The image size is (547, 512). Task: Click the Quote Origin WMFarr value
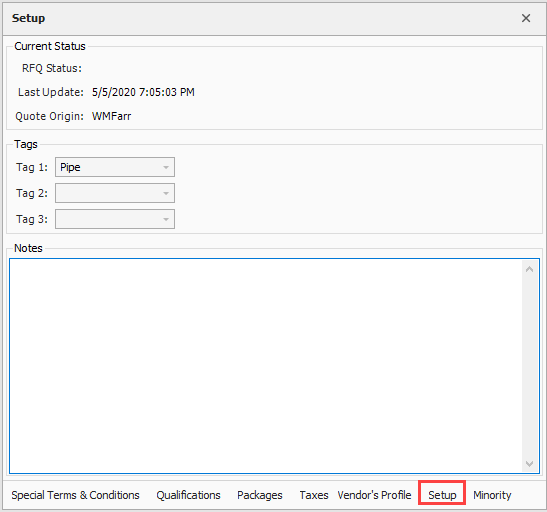click(111, 116)
